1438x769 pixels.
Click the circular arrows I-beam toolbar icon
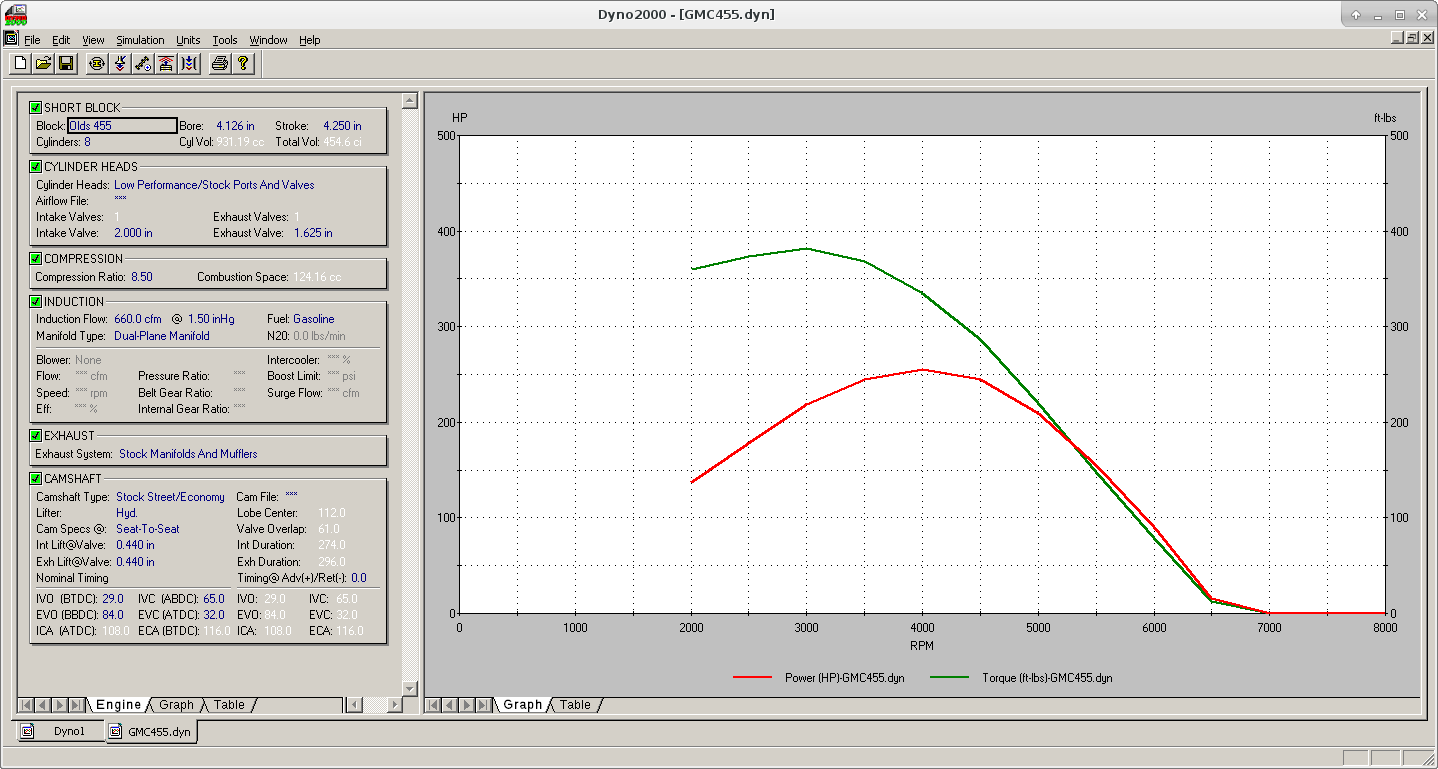97,64
